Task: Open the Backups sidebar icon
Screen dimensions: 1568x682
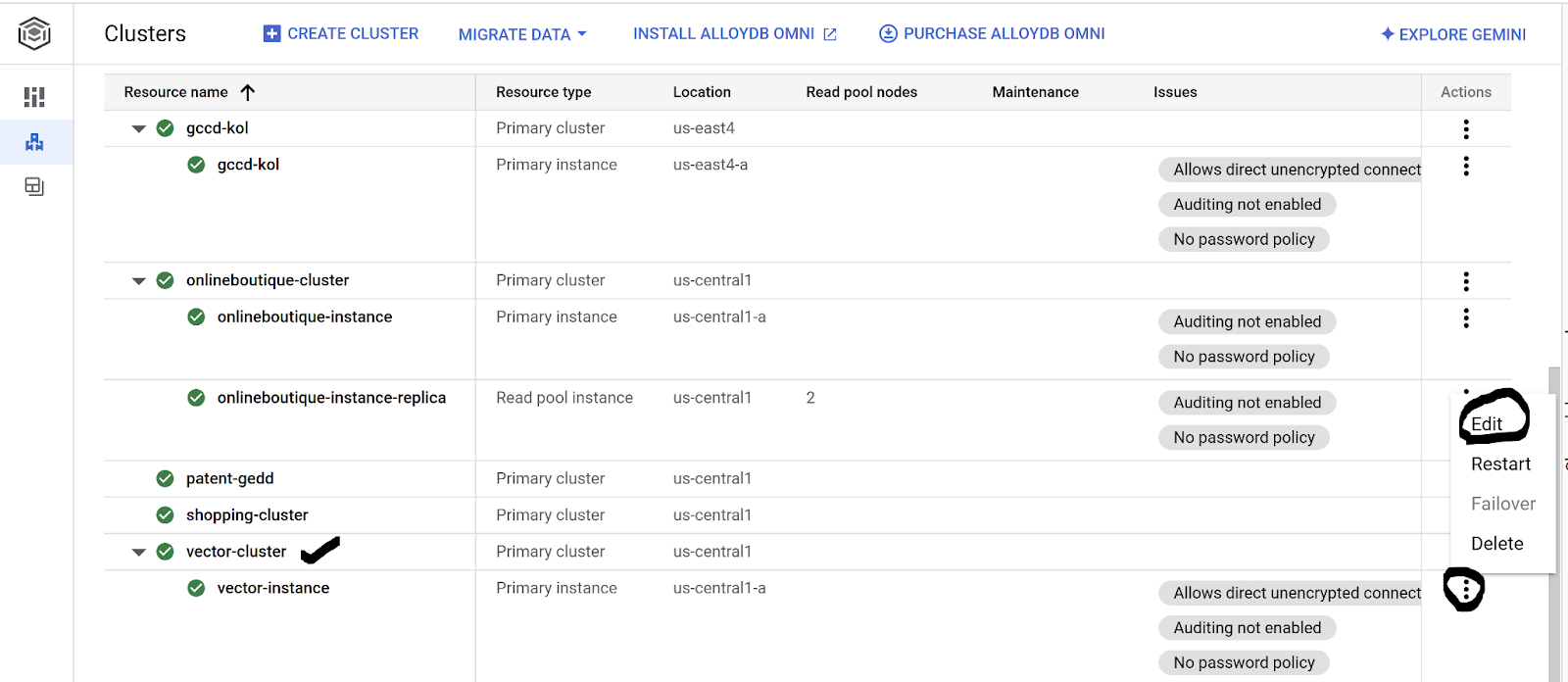Action: coord(34,186)
